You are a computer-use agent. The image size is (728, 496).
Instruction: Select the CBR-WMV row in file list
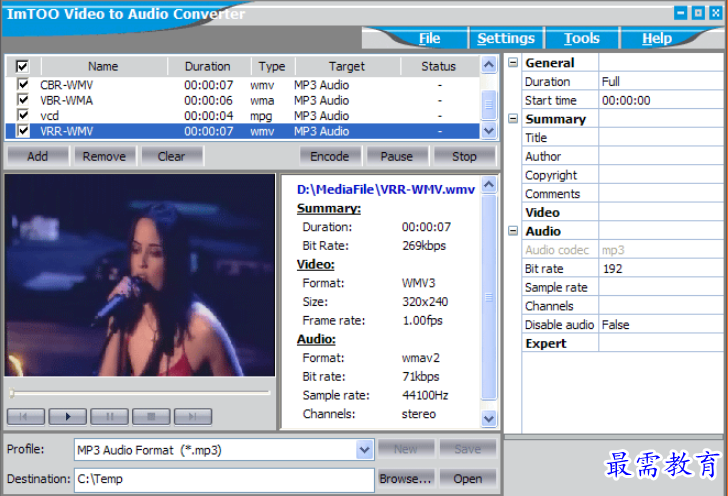(x=242, y=85)
